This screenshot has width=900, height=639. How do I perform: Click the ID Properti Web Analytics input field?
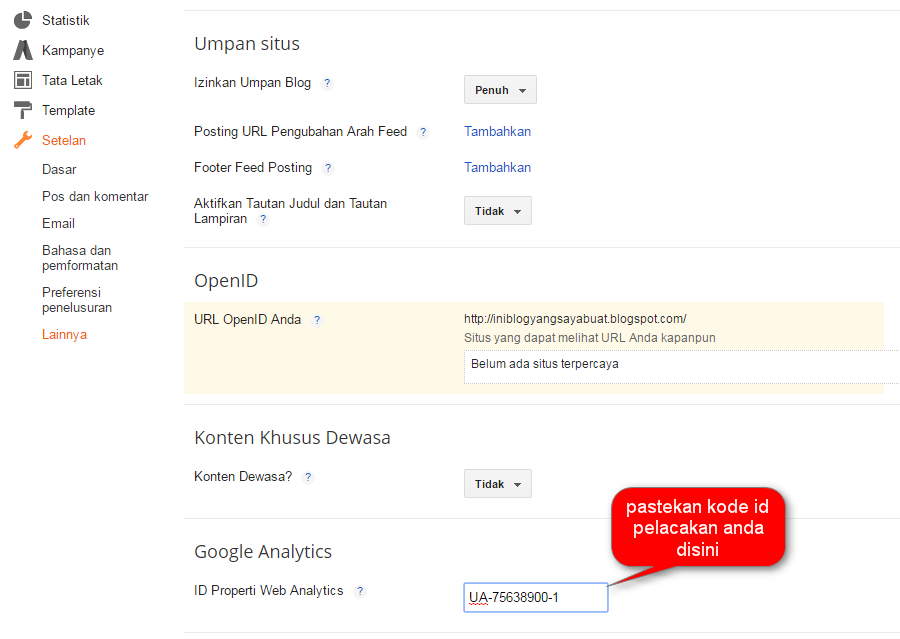536,597
